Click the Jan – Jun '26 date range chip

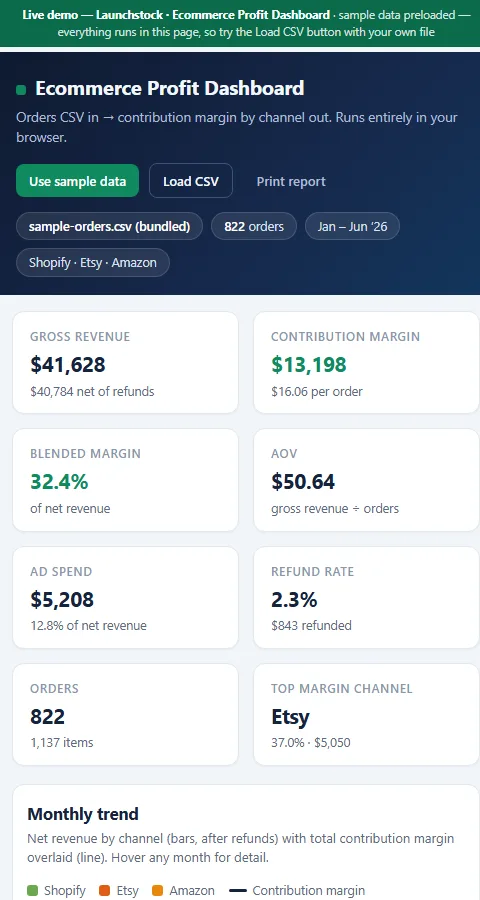(x=353, y=226)
